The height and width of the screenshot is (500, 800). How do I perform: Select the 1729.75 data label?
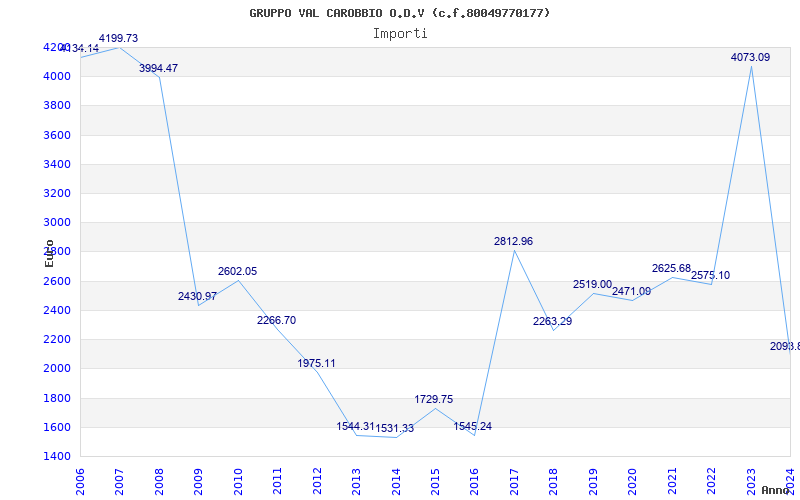434,399
